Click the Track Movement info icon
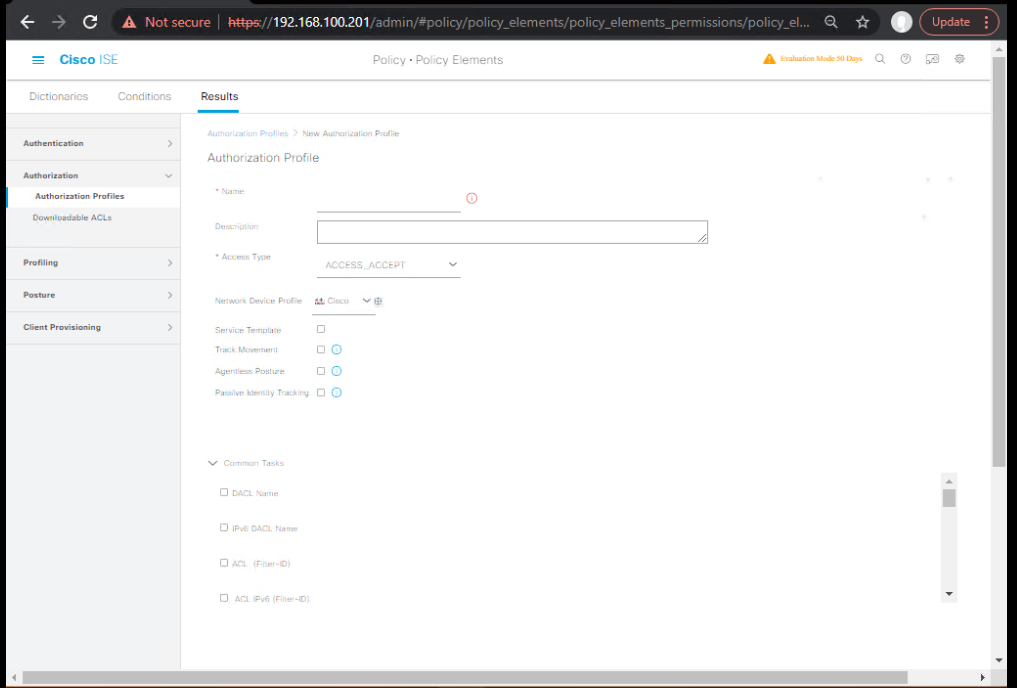Viewport: 1017px width, 688px height. coord(337,350)
